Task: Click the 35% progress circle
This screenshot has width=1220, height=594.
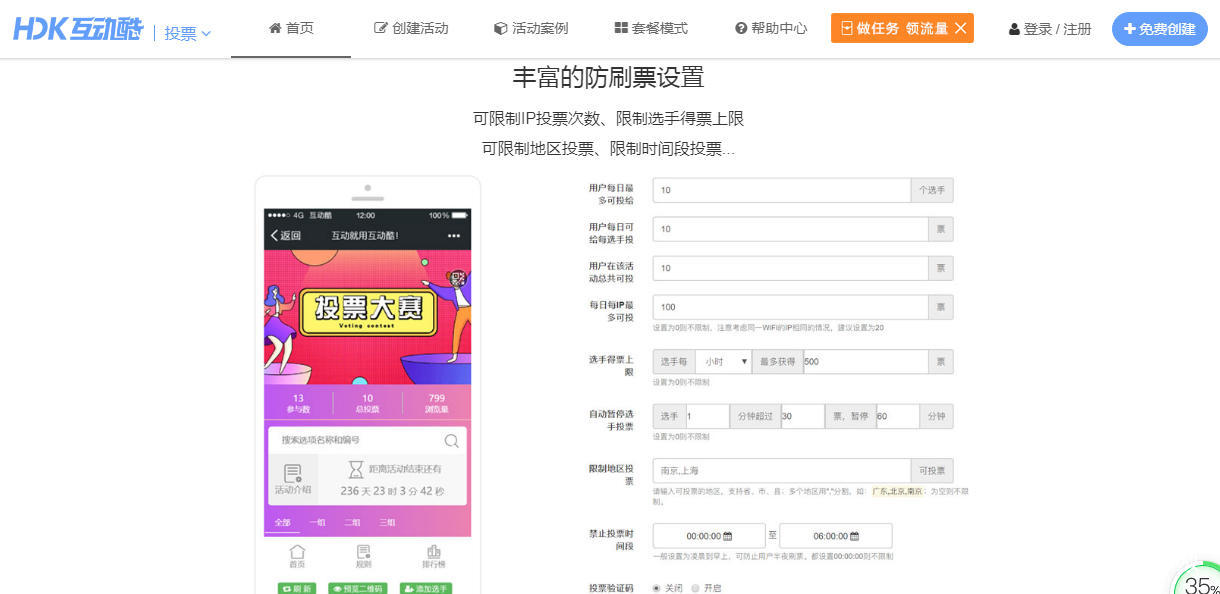Action: [1198, 582]
